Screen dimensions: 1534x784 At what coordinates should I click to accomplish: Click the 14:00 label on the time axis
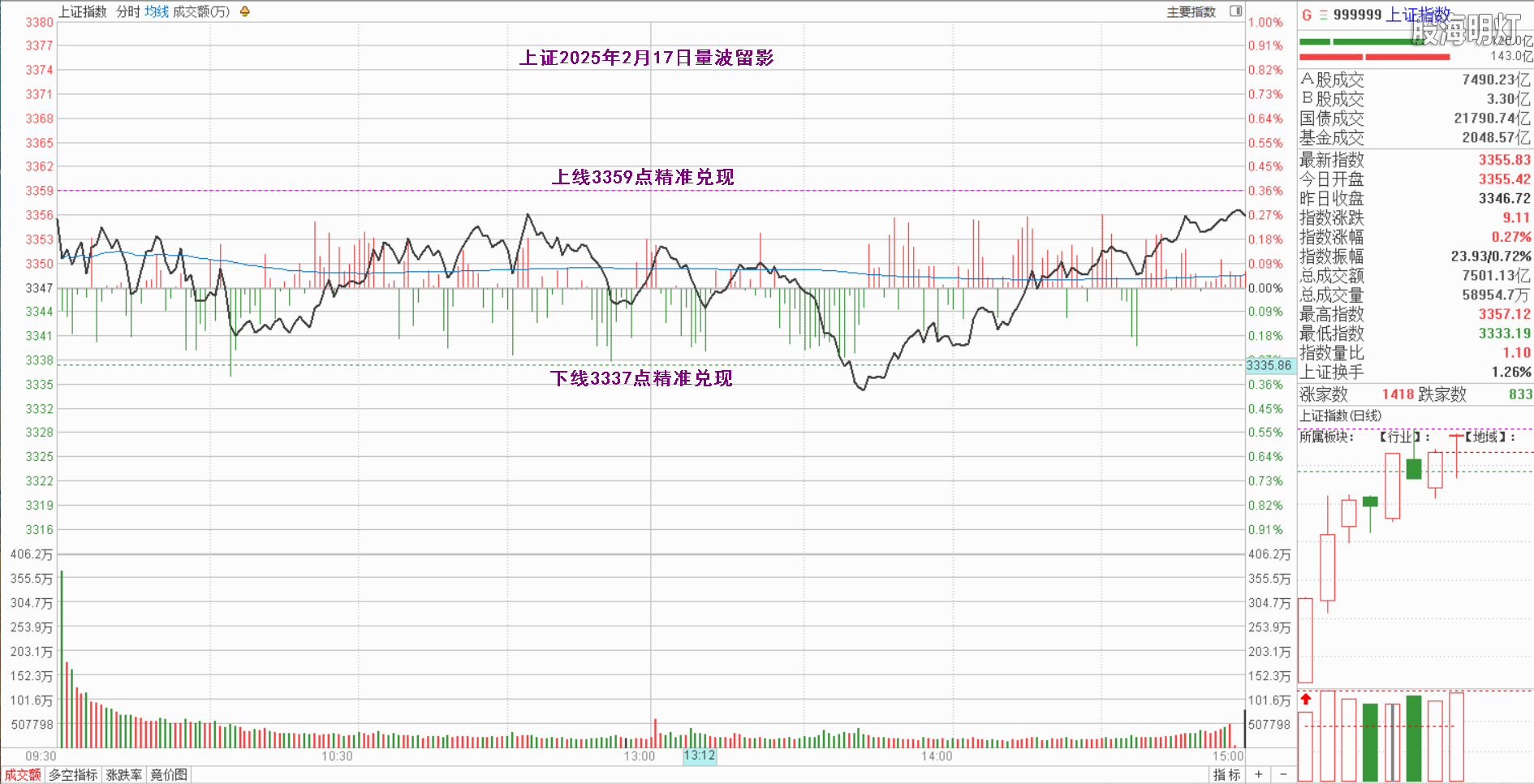click(x=937, y=756)
